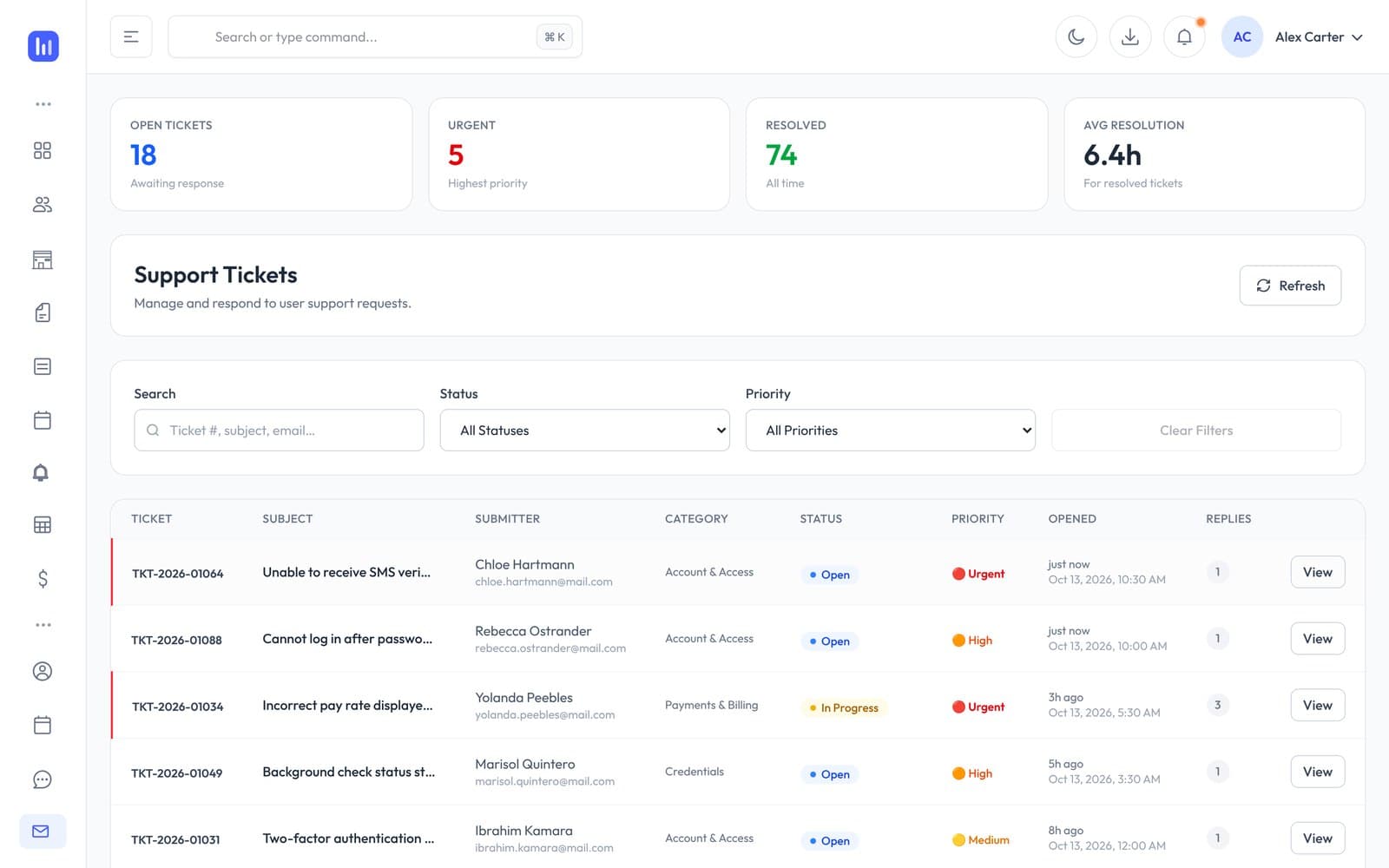Click submitter name Yolanda Peebles

(x=523, y=698)
